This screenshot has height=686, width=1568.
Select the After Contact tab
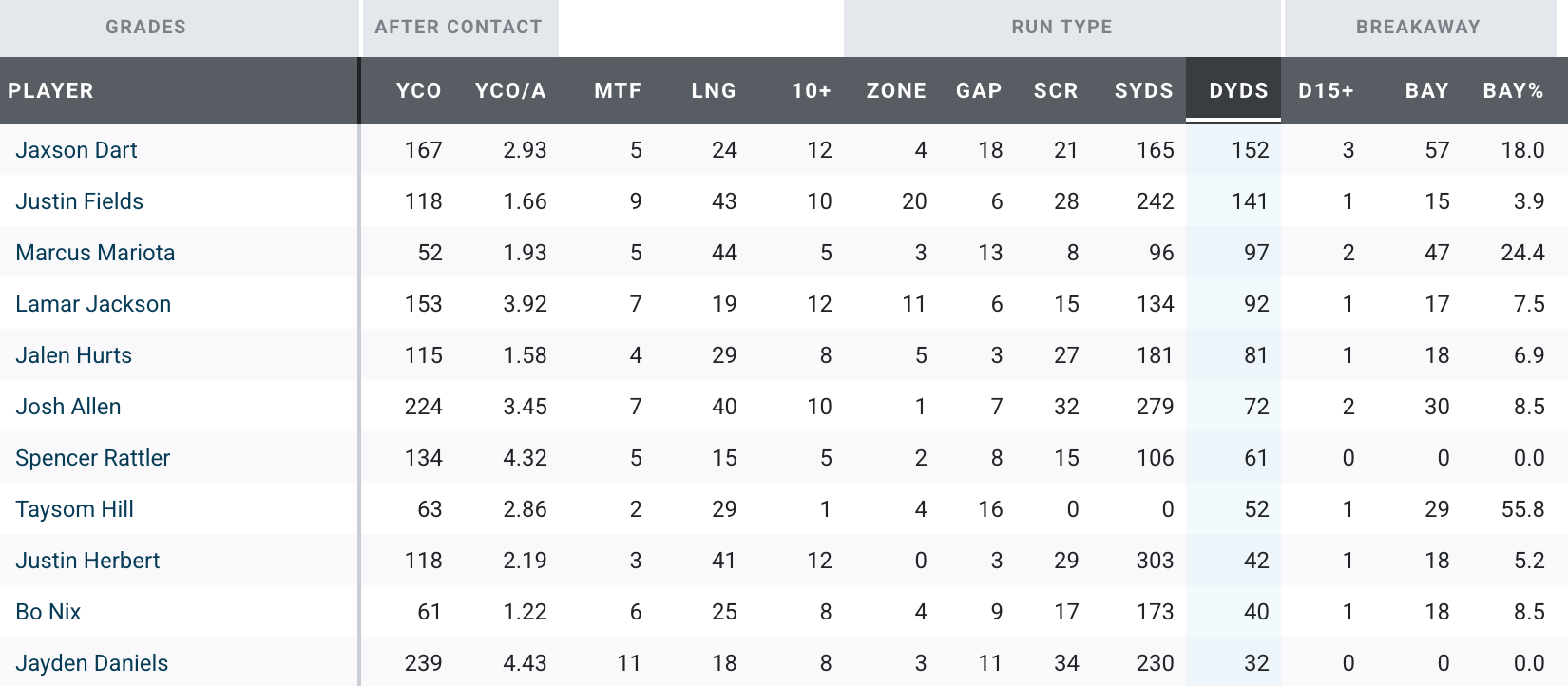(x=458, y=28)
